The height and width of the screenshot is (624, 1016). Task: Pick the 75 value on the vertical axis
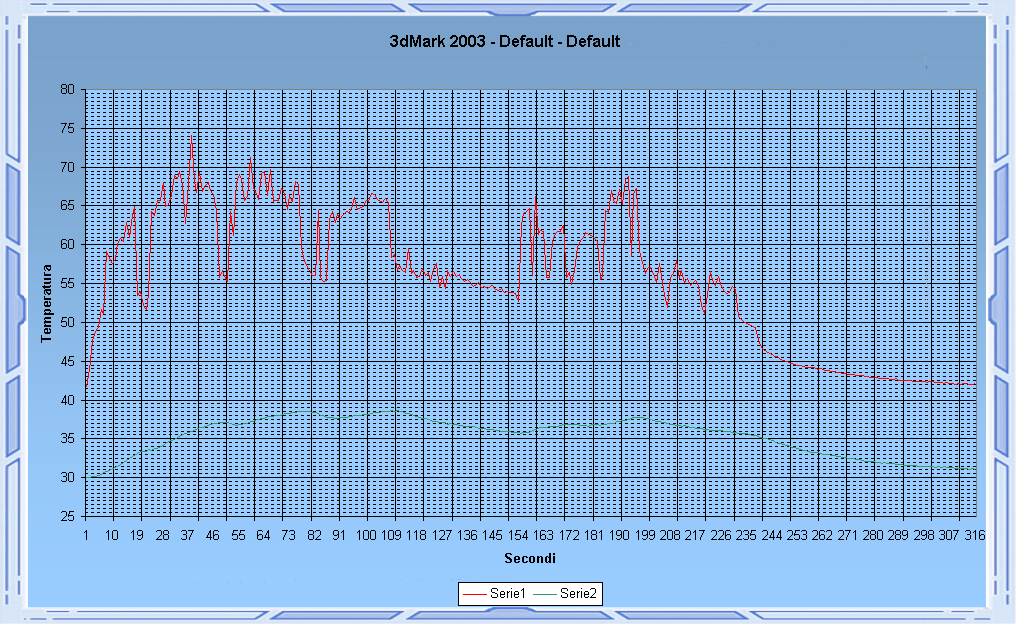click(67, 128)
